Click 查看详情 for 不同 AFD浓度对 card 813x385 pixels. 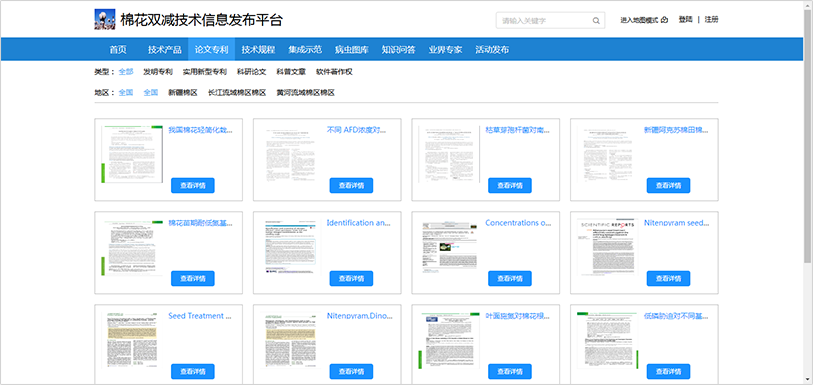(352, 186)
